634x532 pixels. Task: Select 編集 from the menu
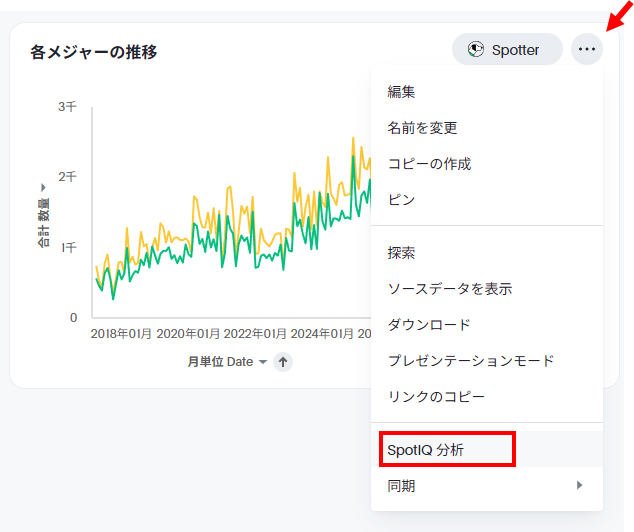click(402, 92)
